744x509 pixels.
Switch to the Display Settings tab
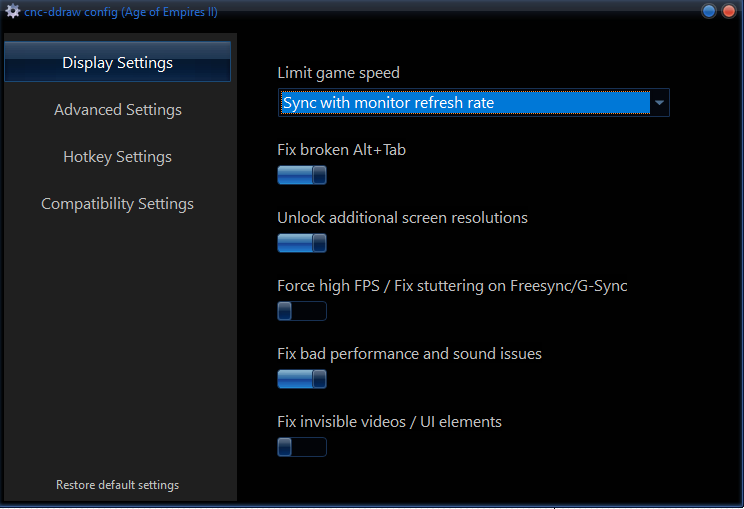point(118,63)
